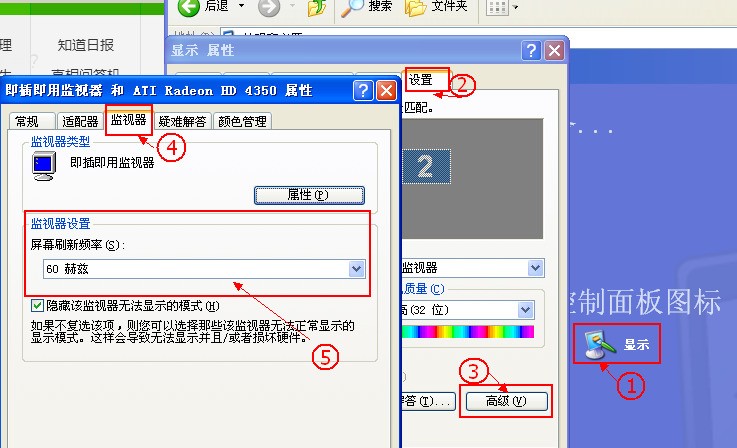Close the 显示 属性 dialog

click(554, 50)
